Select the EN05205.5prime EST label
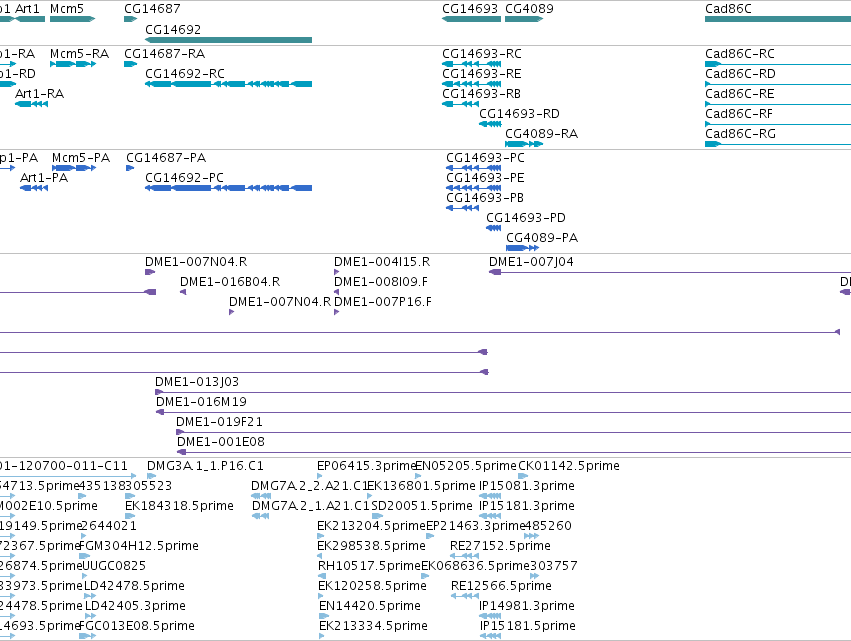This screenshot has width=851, height=641. pyautogui.click(x=466, y=466)
